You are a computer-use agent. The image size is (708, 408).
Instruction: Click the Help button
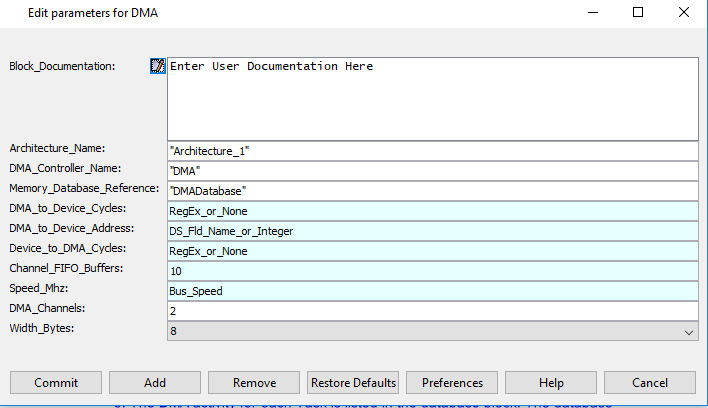click(551, 383)
